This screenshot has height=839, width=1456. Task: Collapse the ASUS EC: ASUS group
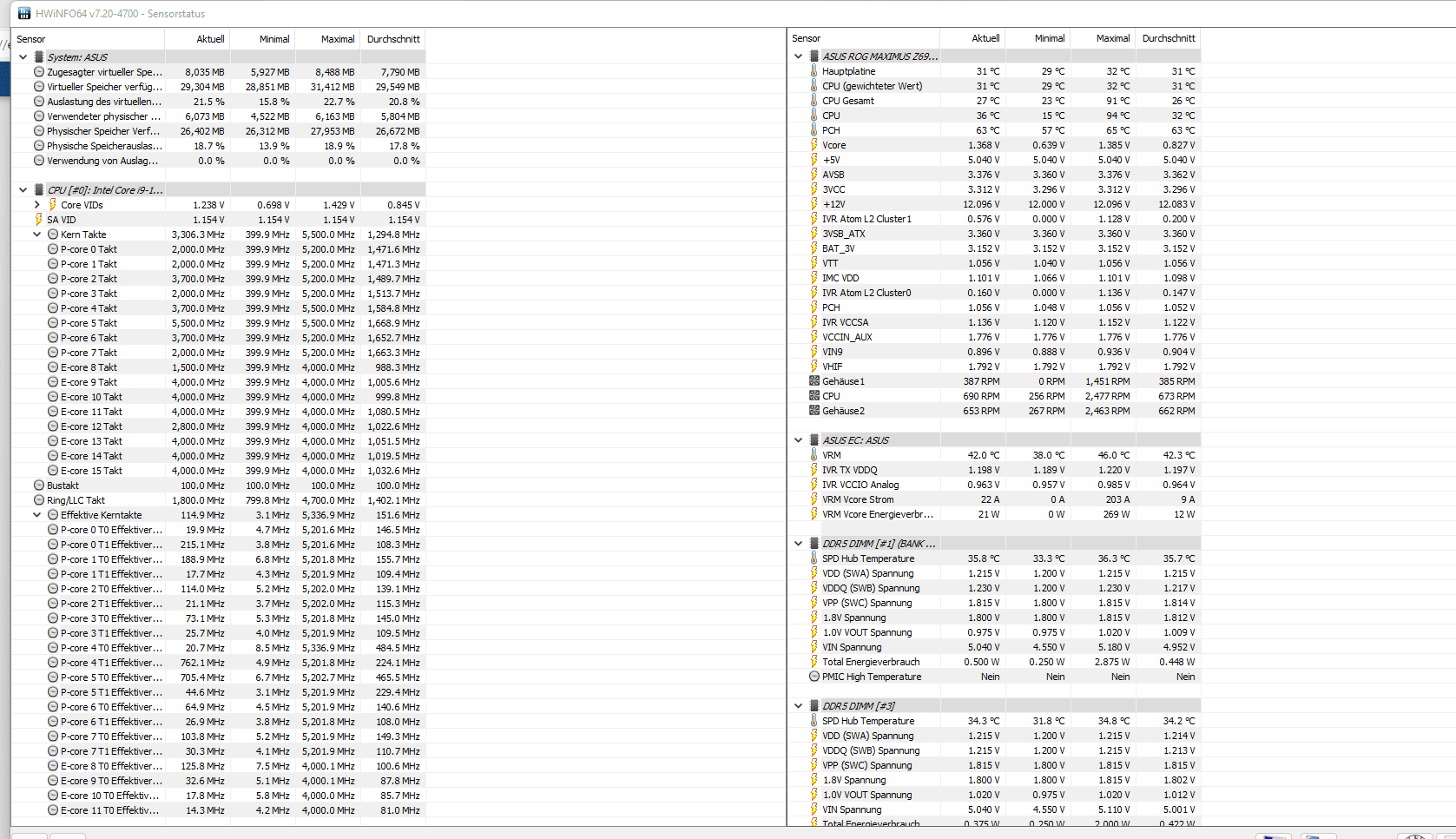799,440
